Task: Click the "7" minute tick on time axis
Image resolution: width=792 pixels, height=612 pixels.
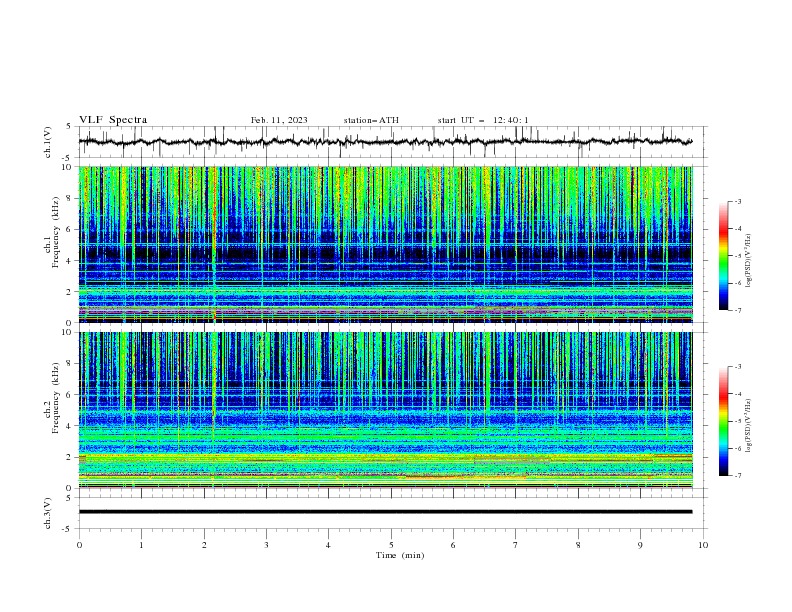Action: [516, 545]
